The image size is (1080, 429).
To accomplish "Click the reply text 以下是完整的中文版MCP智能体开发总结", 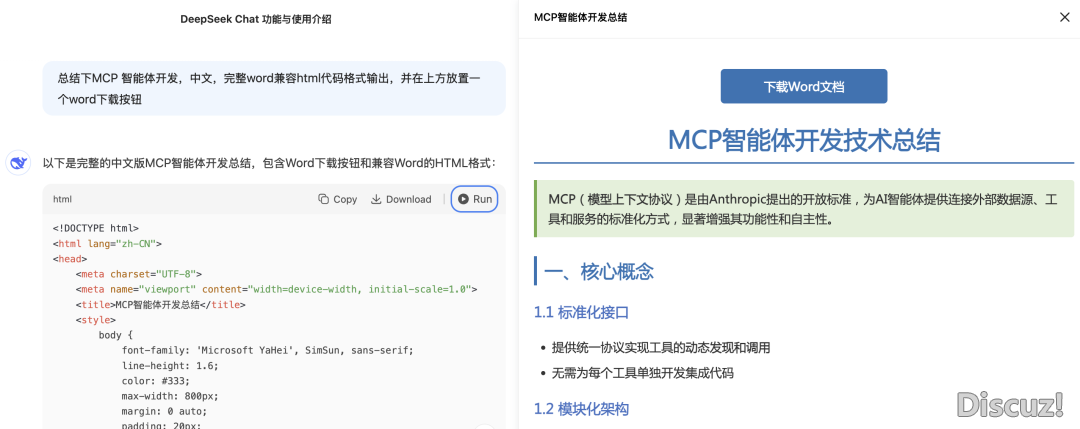I will pos(269,163).
